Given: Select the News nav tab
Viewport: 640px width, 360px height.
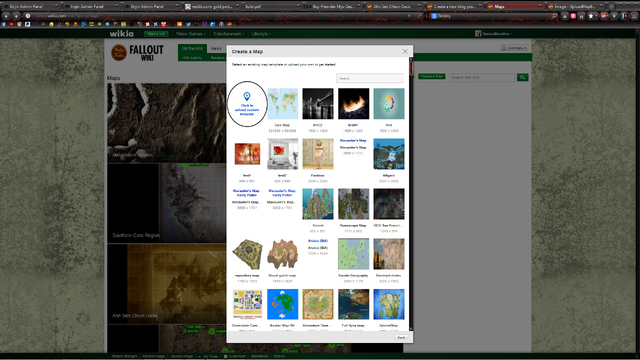Looking at the screenshot, I should [216, 49].
